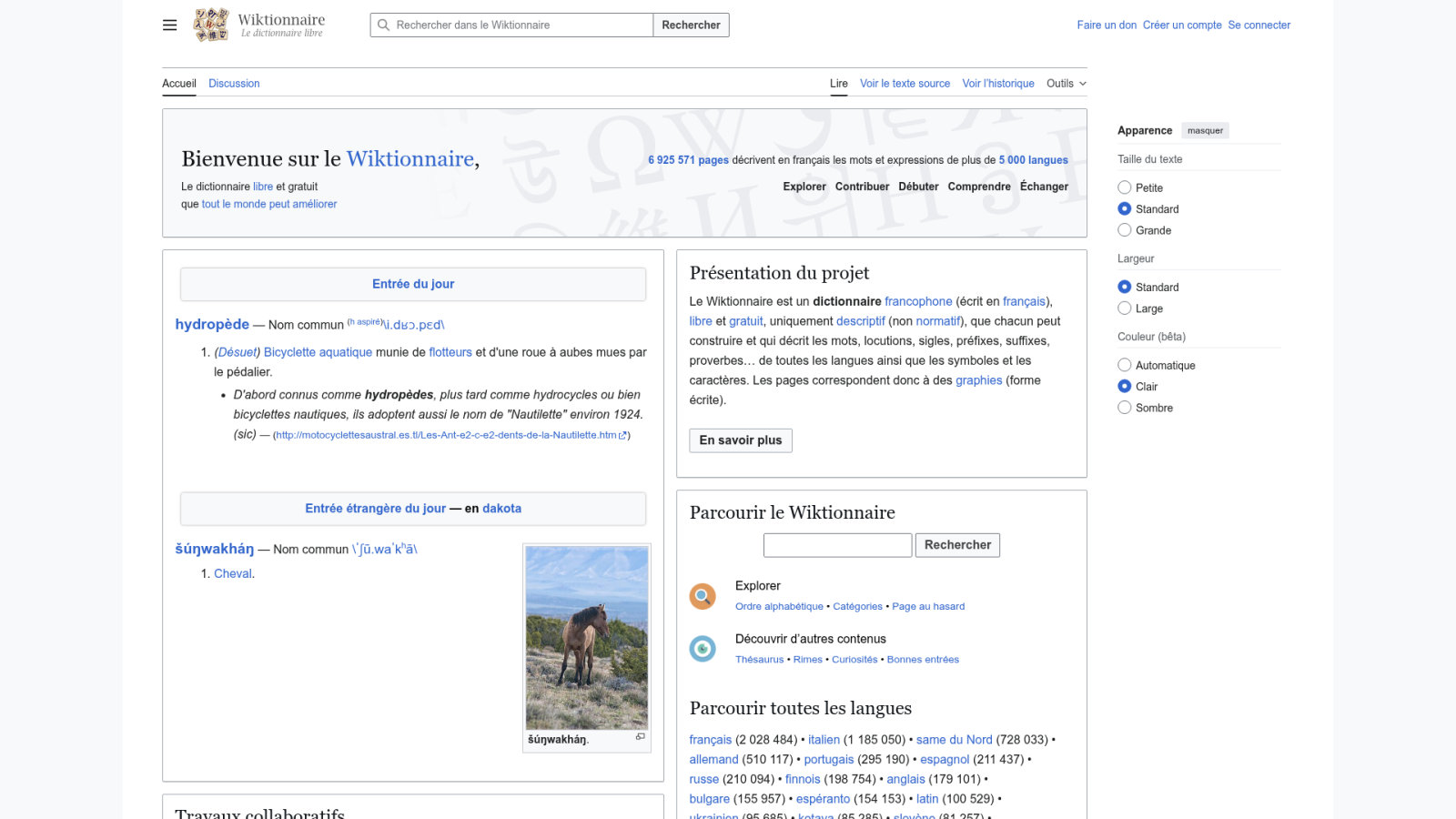Click Rechercher button in Parcourir section
The width and height of the screenshot is (1456, 819).
(x=957, y=545)
